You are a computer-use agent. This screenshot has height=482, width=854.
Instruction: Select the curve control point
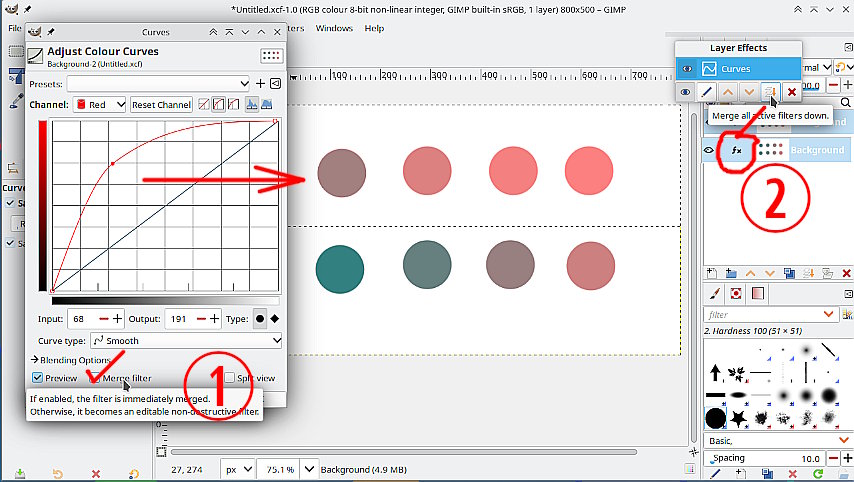click(x=113, y=163)
